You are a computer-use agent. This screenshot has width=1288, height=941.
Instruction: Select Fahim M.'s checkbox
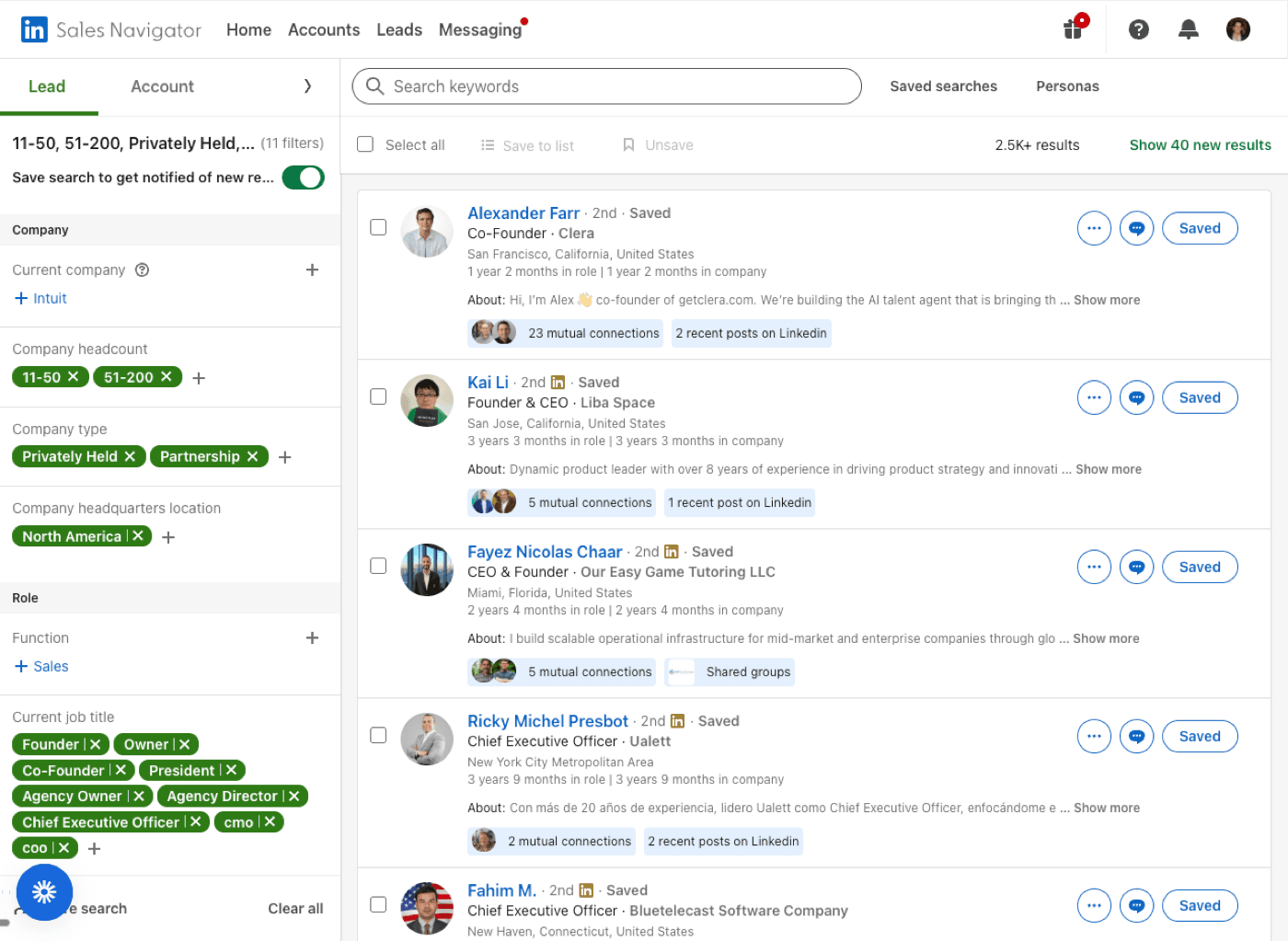pos(378,904)
